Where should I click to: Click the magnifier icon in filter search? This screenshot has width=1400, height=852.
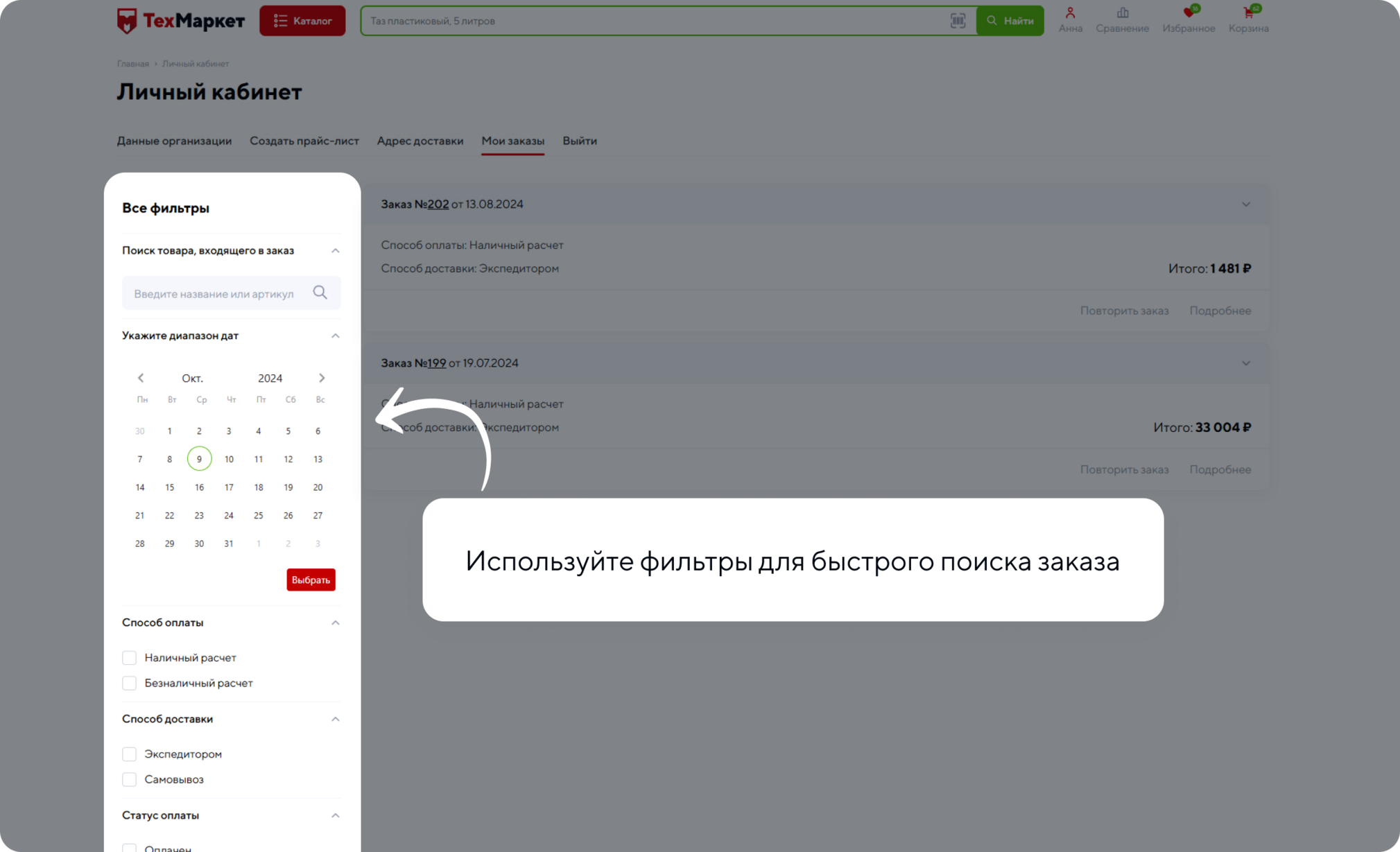[x=320, y=293]
